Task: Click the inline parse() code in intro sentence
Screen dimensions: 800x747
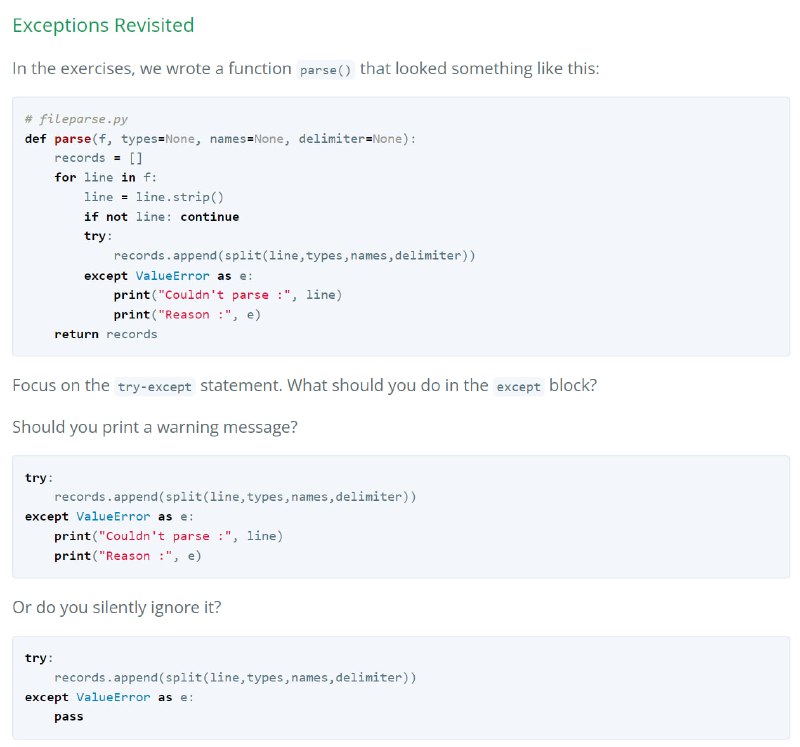Action: click(326, 69)
